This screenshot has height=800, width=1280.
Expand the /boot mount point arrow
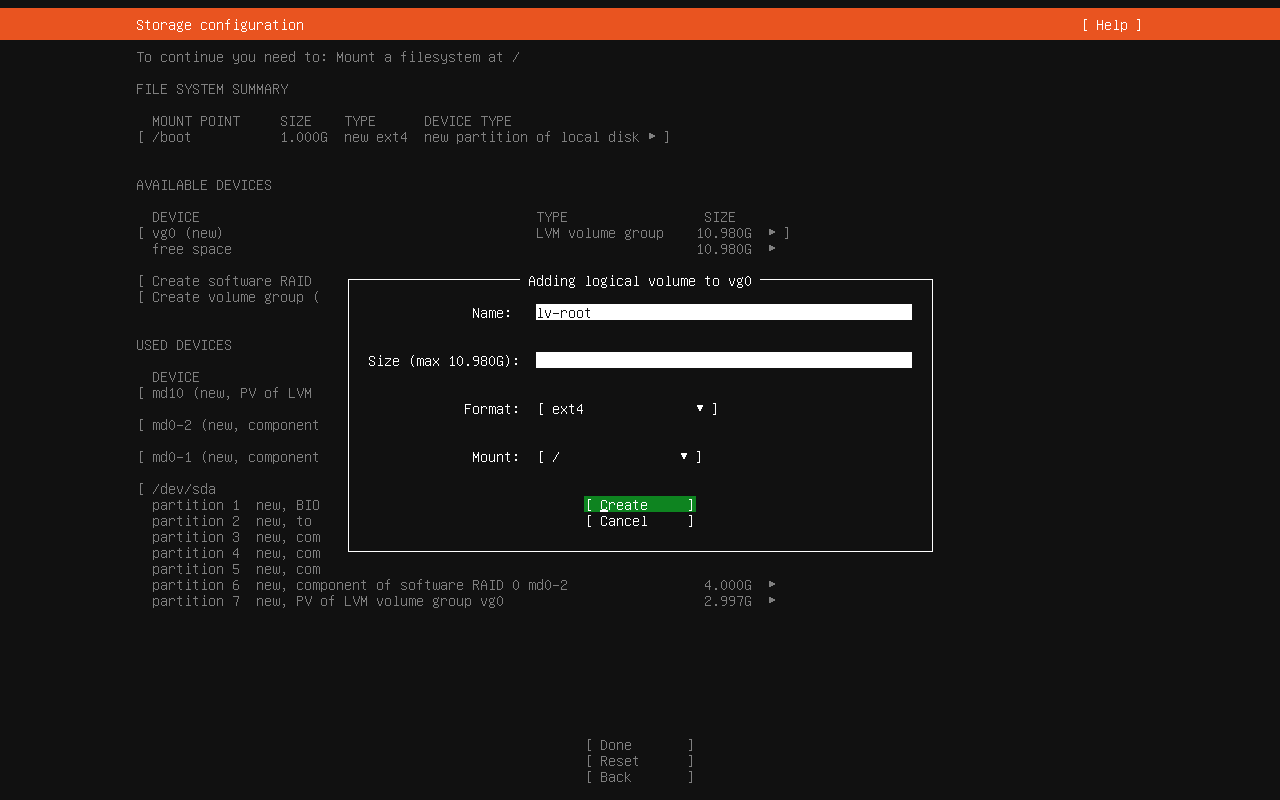(x=652, y=137)
